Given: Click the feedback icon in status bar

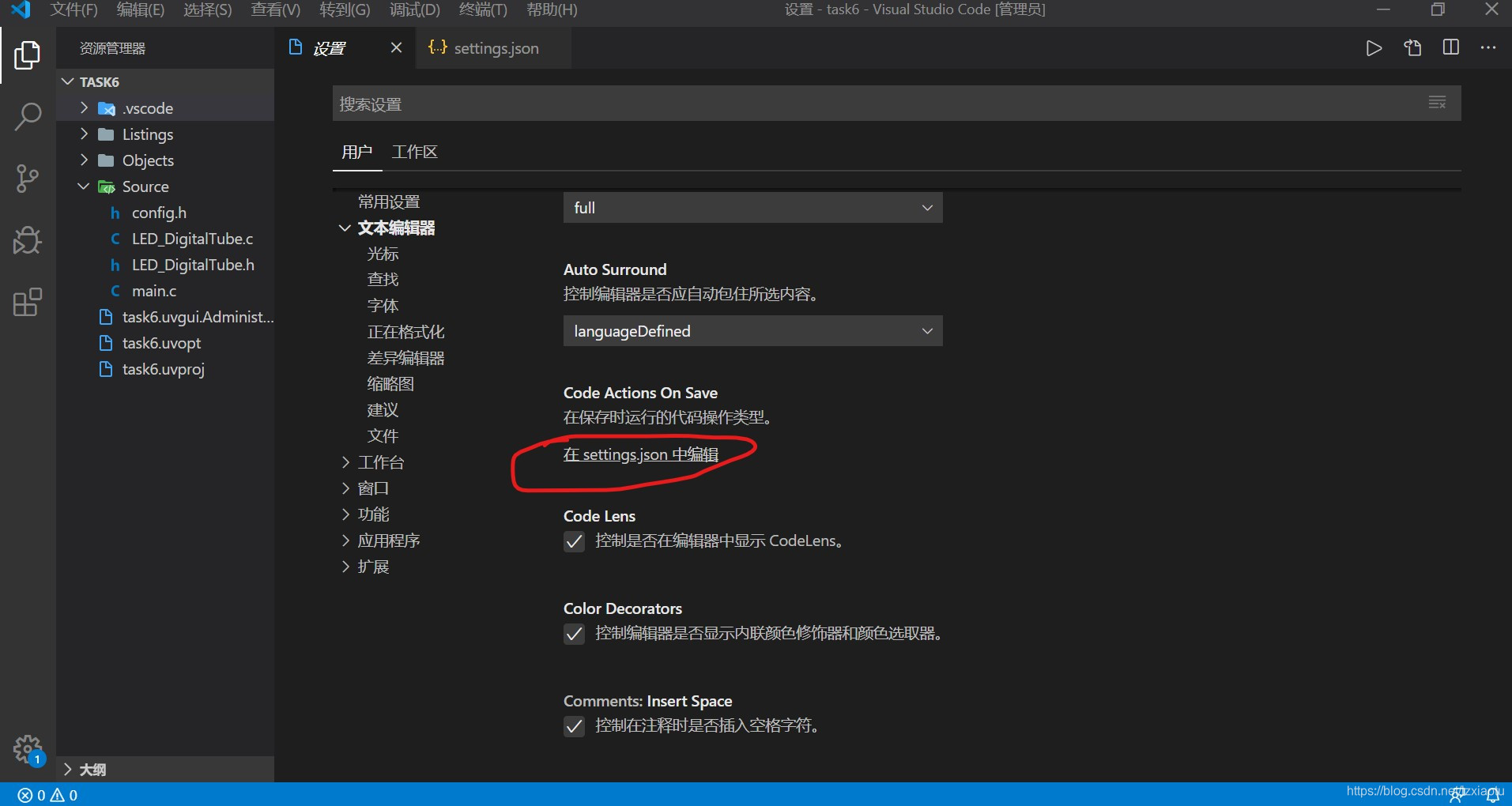Looking at the screenshot, I should (1458, 795).
